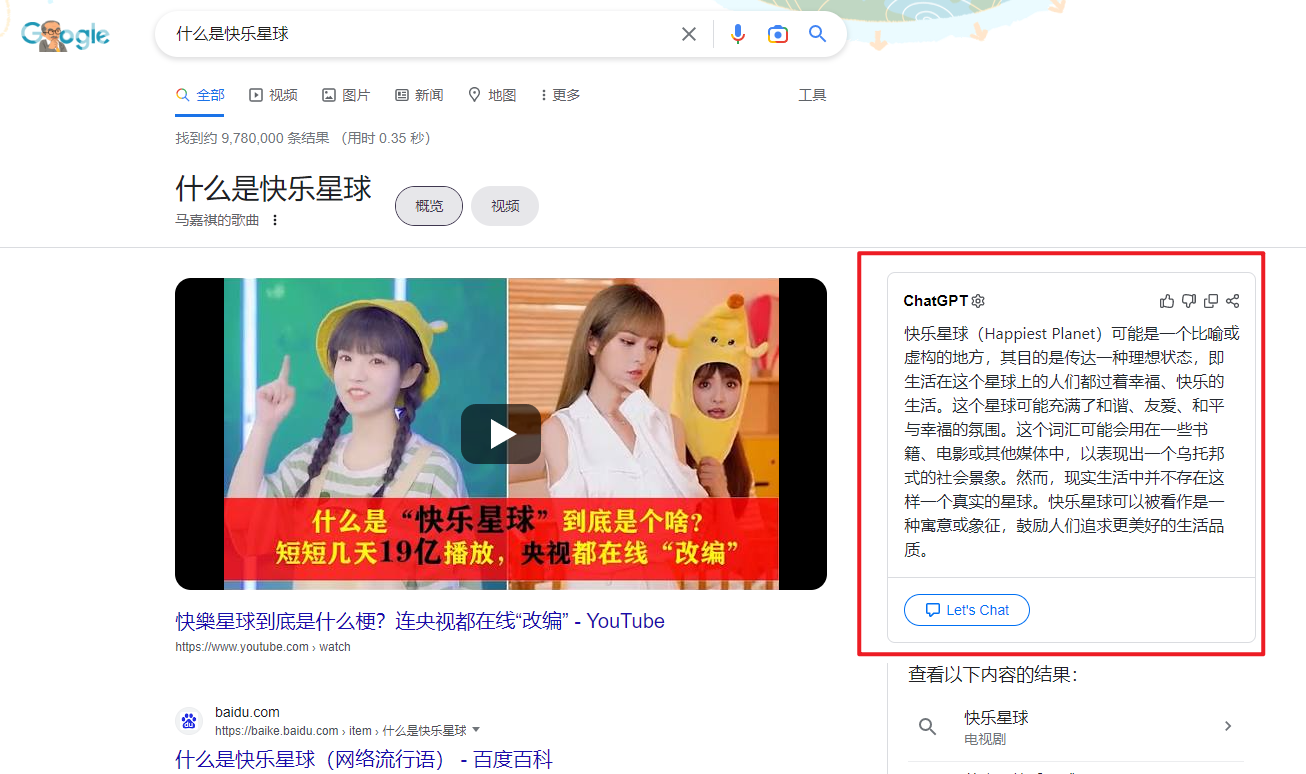The image size is (1306, 774).
Task: Thumbs down the ChatGPT answer
Action: click(x=1189, y=301)
